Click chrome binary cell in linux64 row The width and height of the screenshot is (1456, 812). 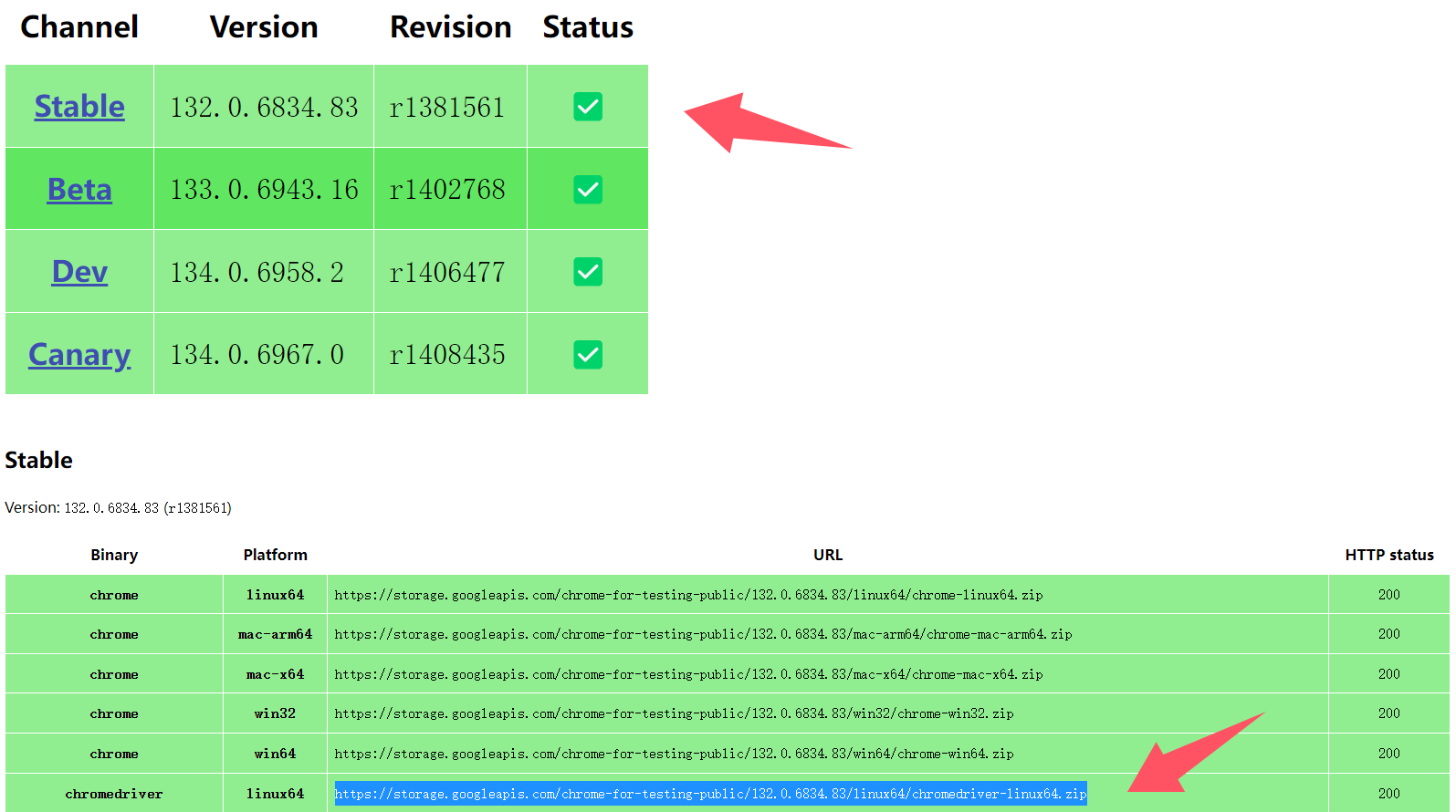[114, 595]
